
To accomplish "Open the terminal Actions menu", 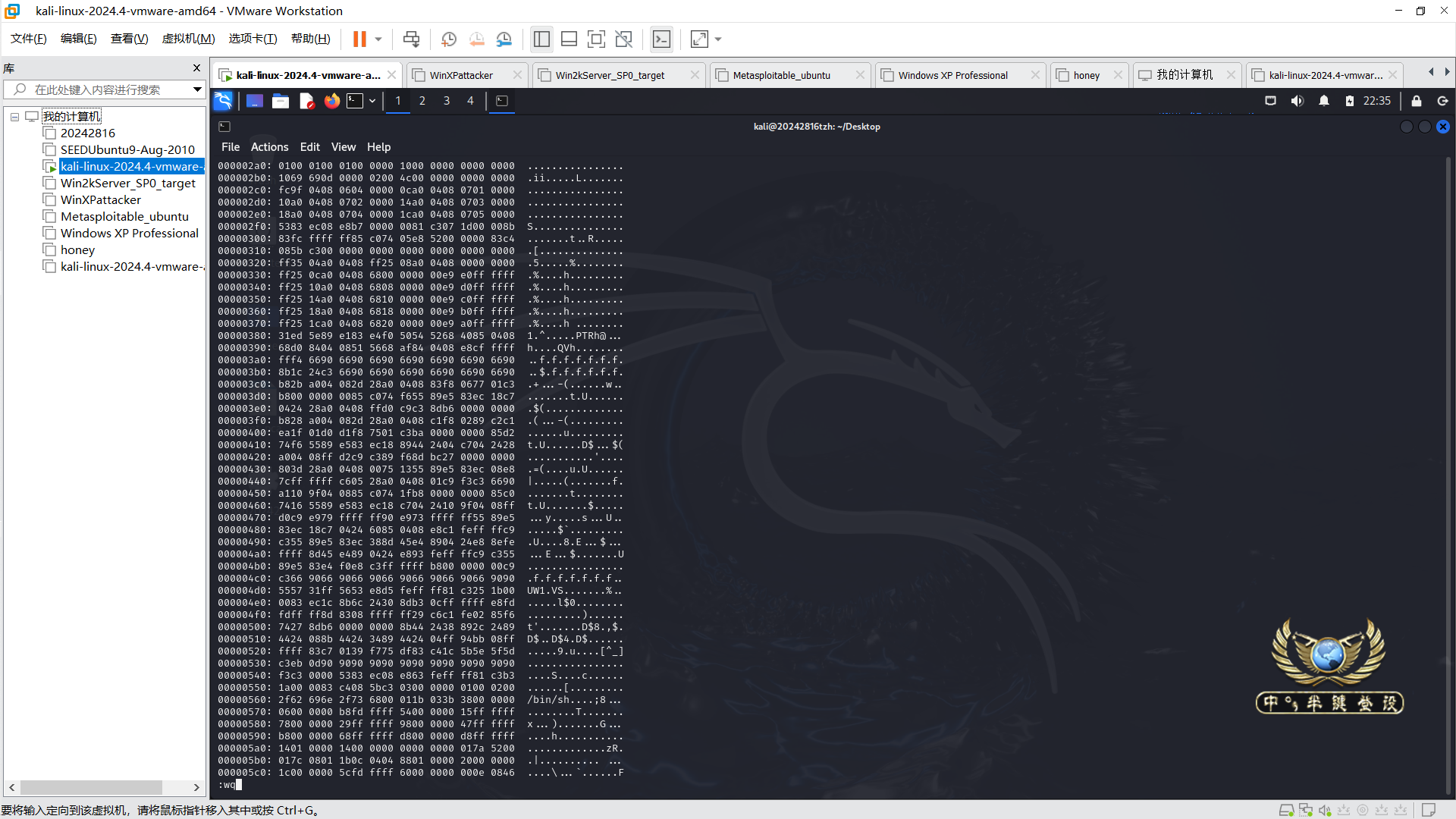I will click(269, 147).
